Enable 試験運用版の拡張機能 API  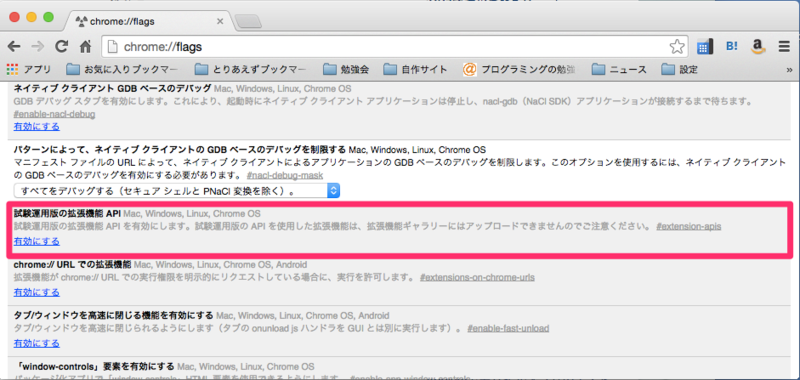(x=37, y=241)
